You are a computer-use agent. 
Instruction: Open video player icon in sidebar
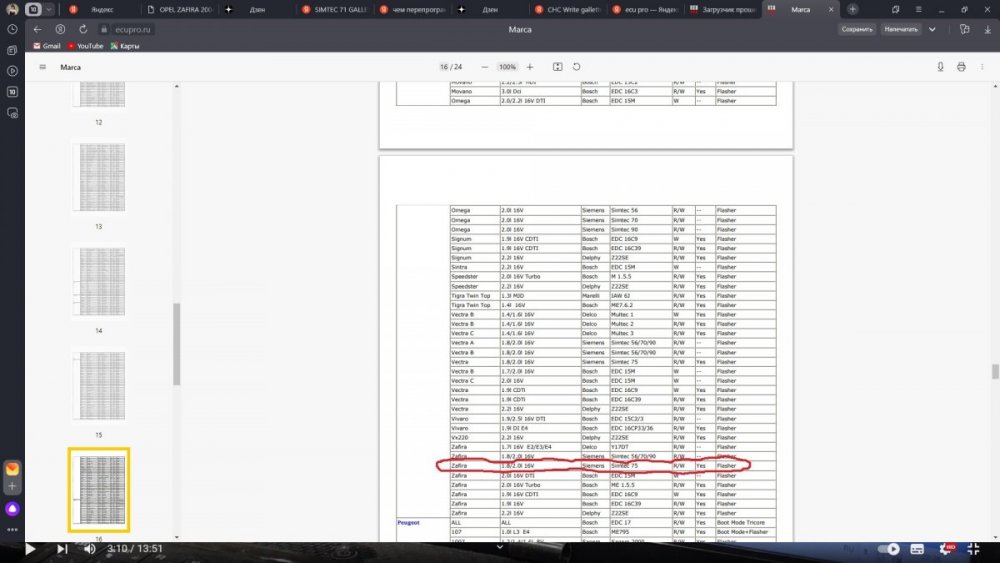point(12,71)
